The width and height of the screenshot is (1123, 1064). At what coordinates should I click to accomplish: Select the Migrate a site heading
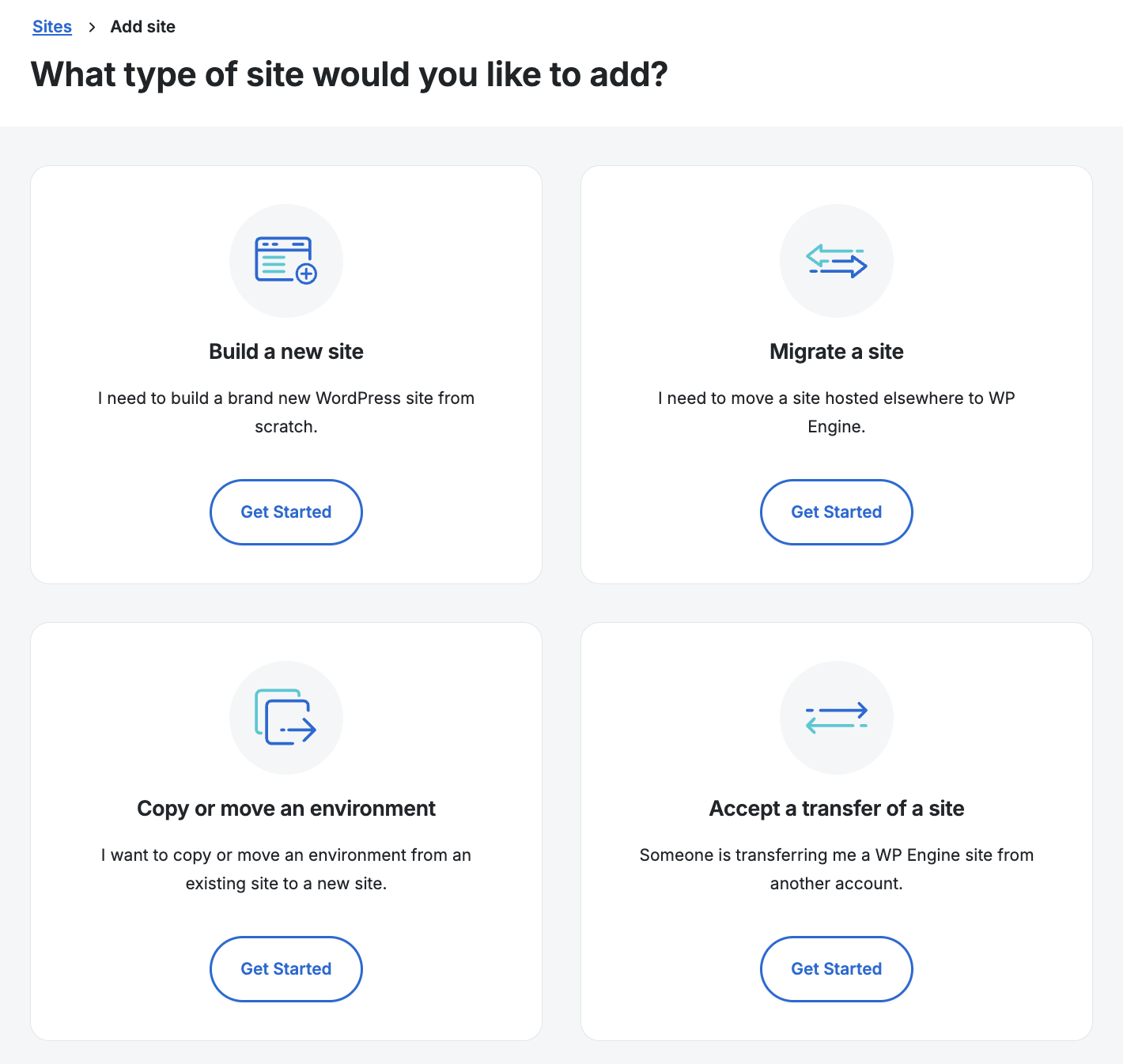tap(836, 352)
